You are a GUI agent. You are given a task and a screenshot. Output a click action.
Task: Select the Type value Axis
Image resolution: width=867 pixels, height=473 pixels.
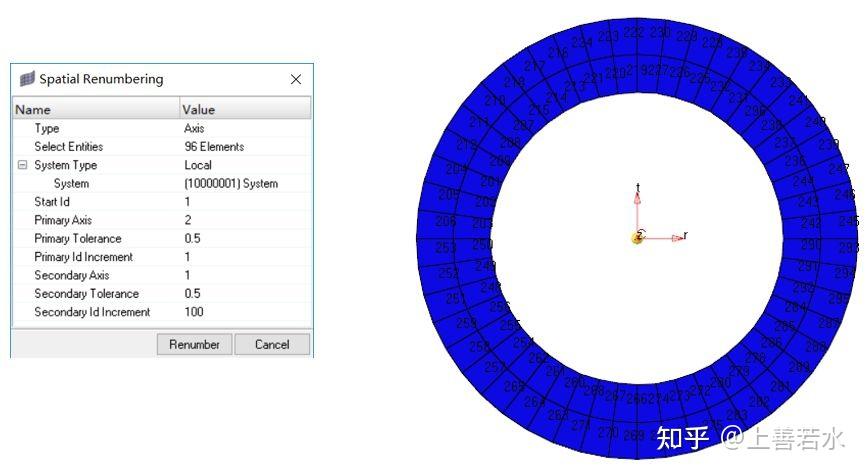click(246, 128)
